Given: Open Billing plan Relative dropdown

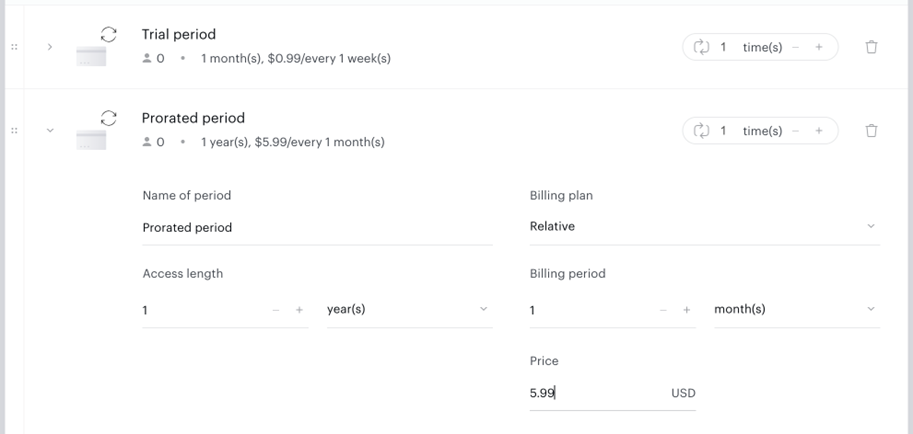Looking at the screenshot, I should click(705, 227).
